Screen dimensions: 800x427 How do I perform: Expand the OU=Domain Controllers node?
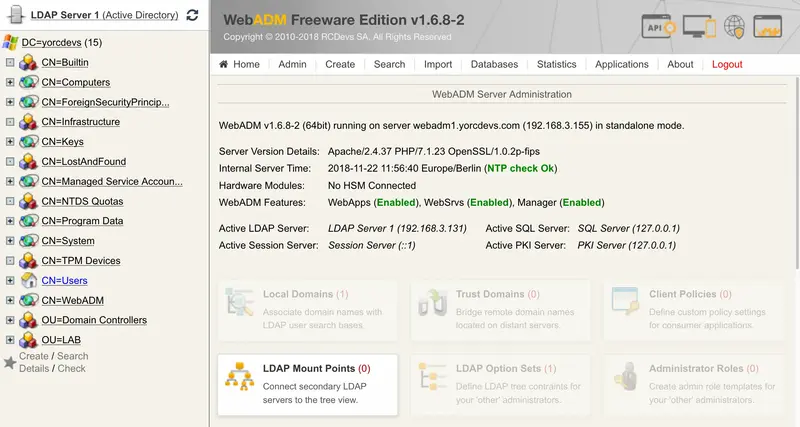[x=10, y=320]
